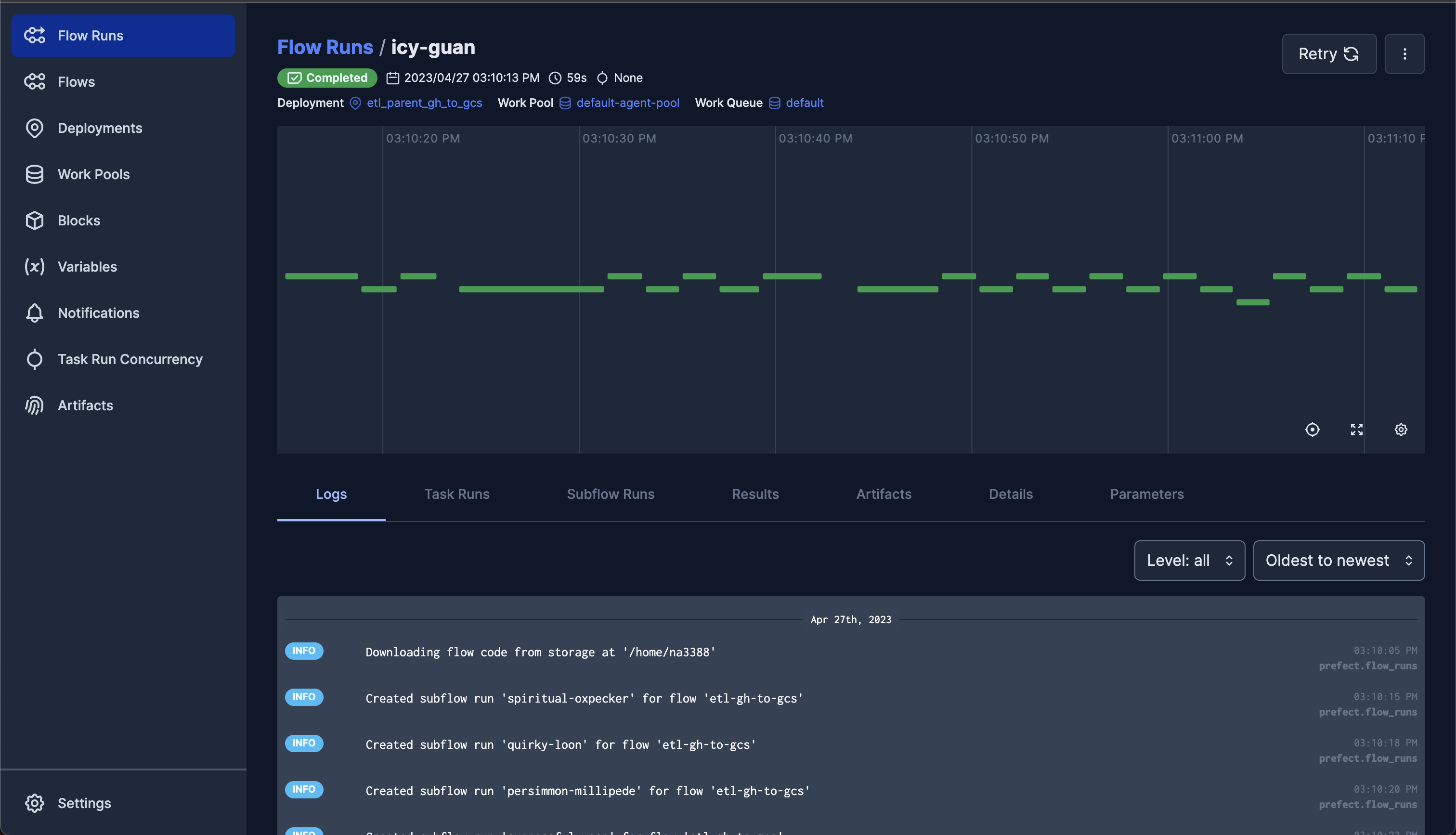Switch to the Details tab
The height and width of the screenshot is (835, 1456).
click(x=1011, y=495)
